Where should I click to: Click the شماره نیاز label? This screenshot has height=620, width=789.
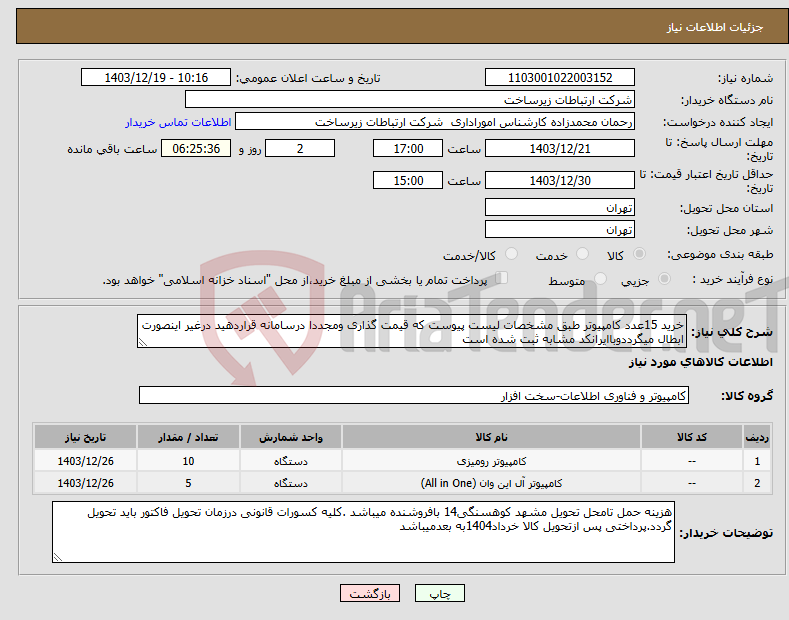[745, 78]
